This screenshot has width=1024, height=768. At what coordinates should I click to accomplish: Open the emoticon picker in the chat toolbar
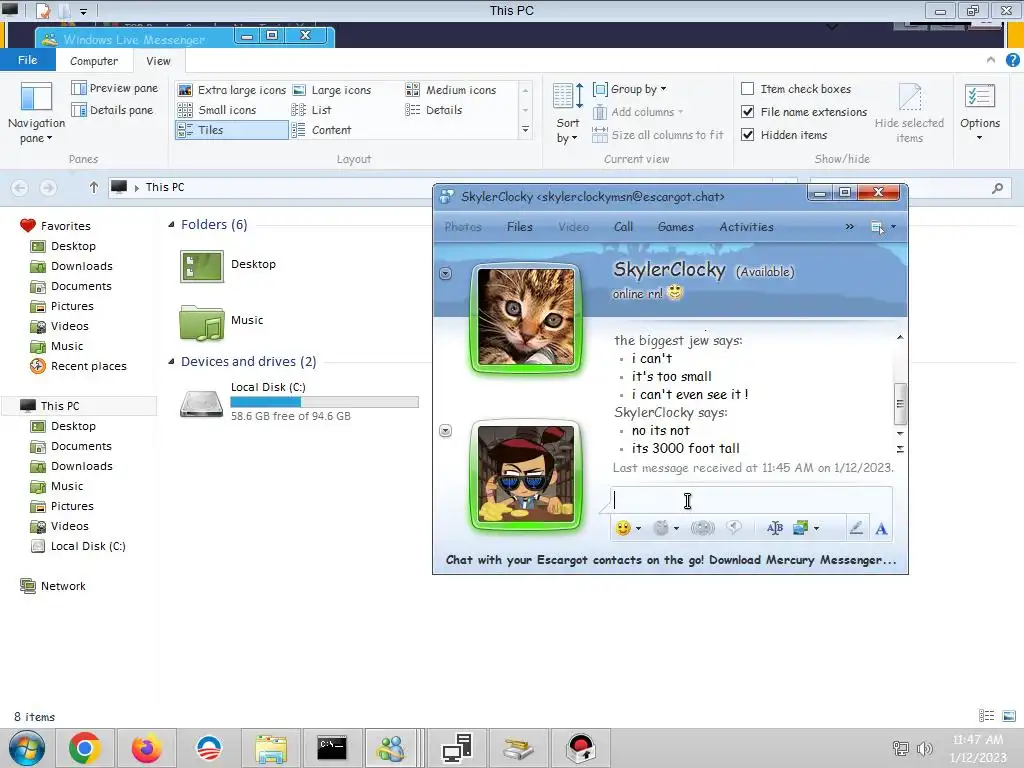pos(623,528)
